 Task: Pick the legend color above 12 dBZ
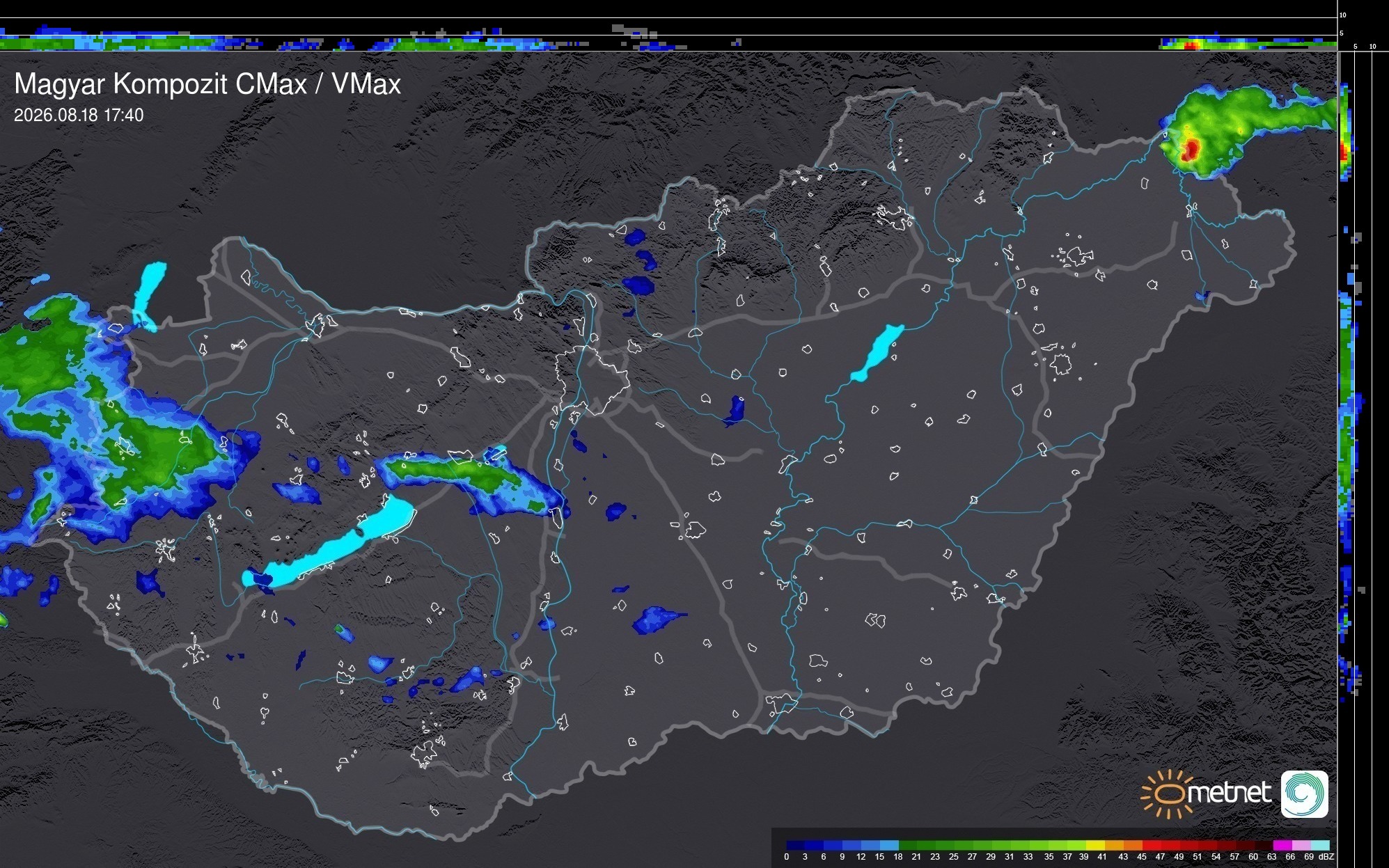click(x=870, y=845)
